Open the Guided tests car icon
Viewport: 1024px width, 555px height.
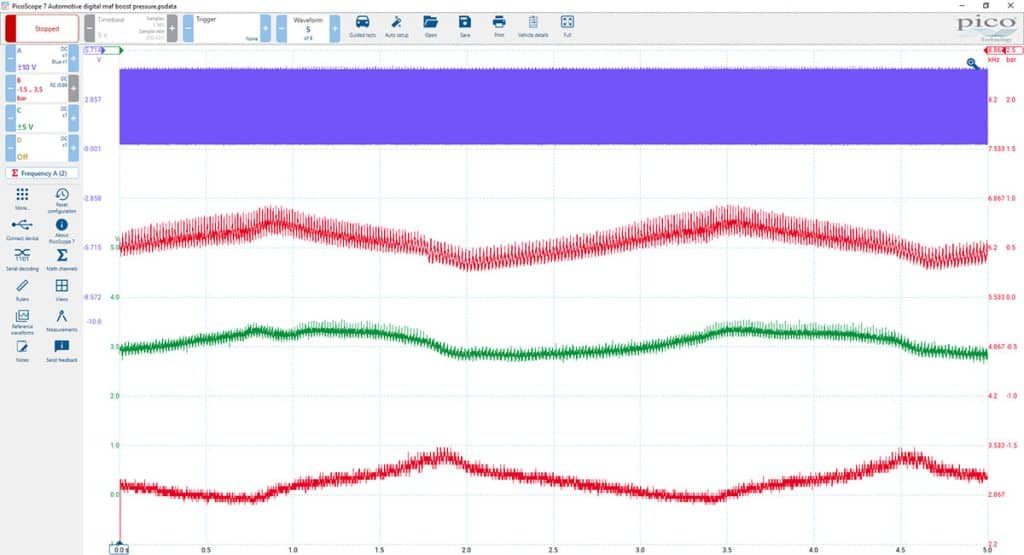click(x=362, y=27)
